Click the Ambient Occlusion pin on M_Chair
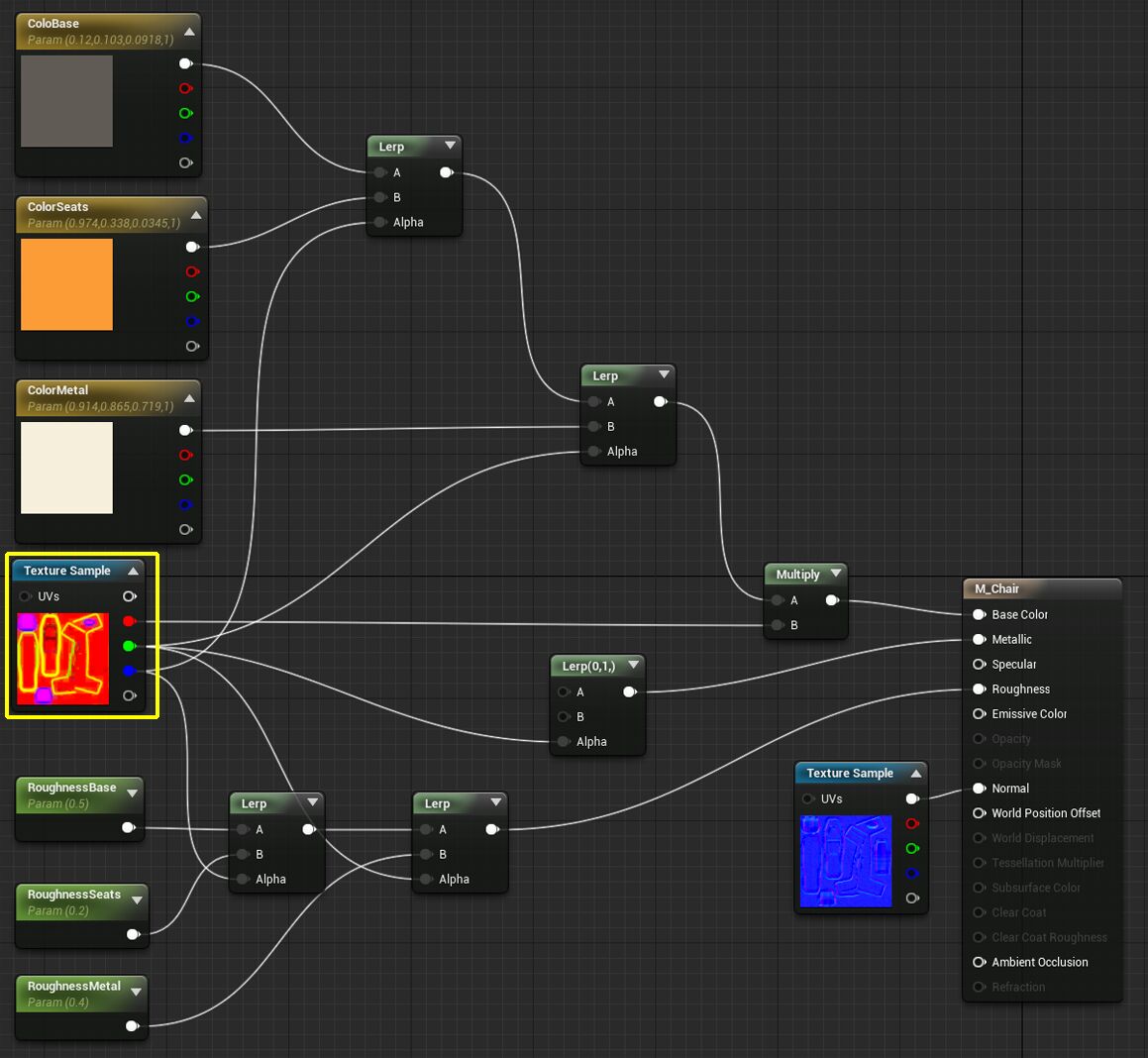 click(979, 962)
